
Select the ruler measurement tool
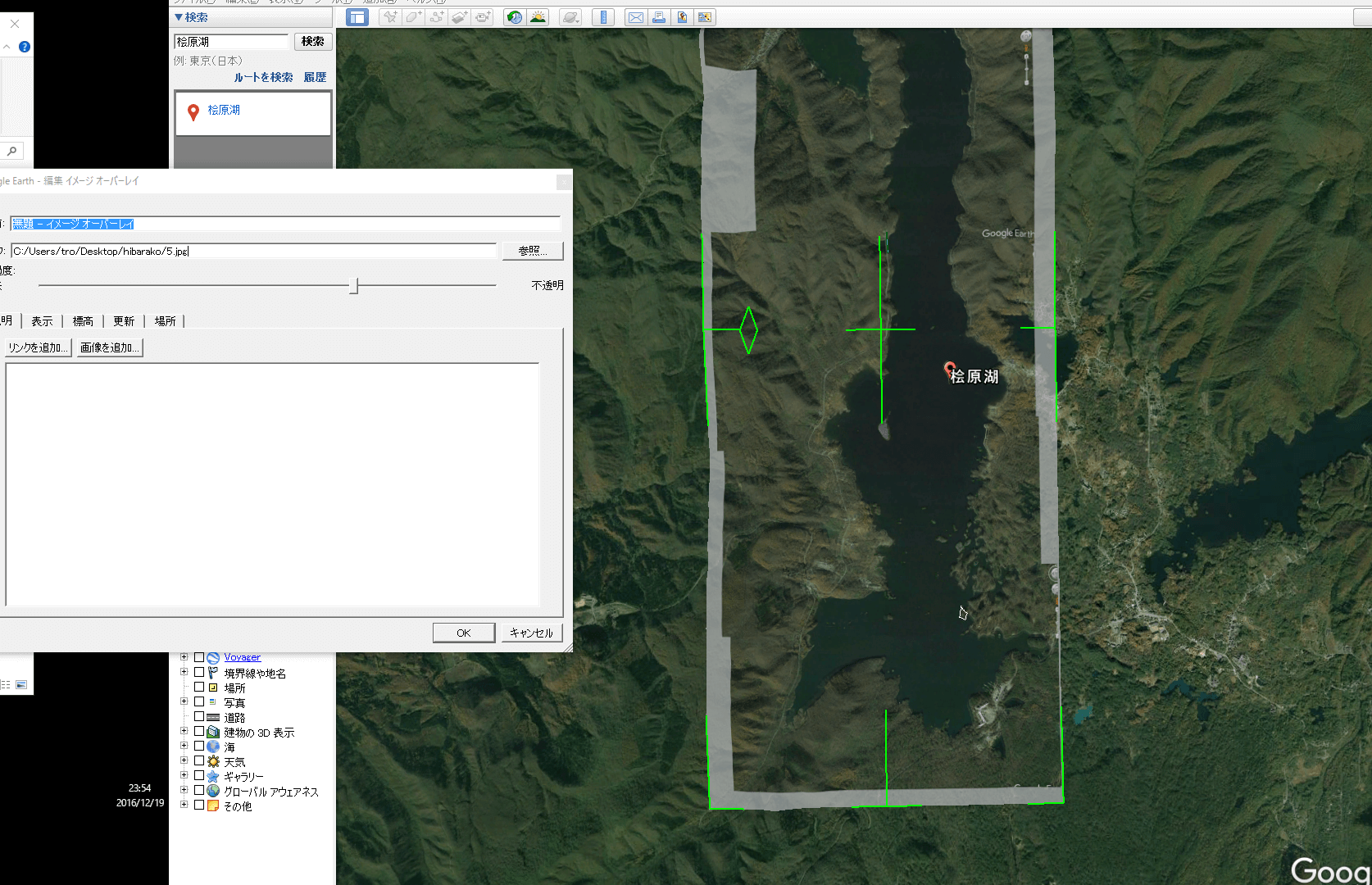603,17
